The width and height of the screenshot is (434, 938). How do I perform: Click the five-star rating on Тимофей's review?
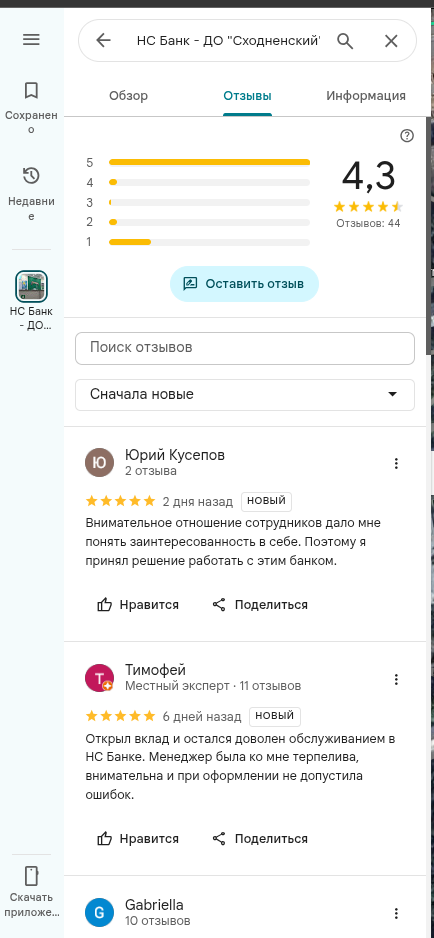point(121,716)
